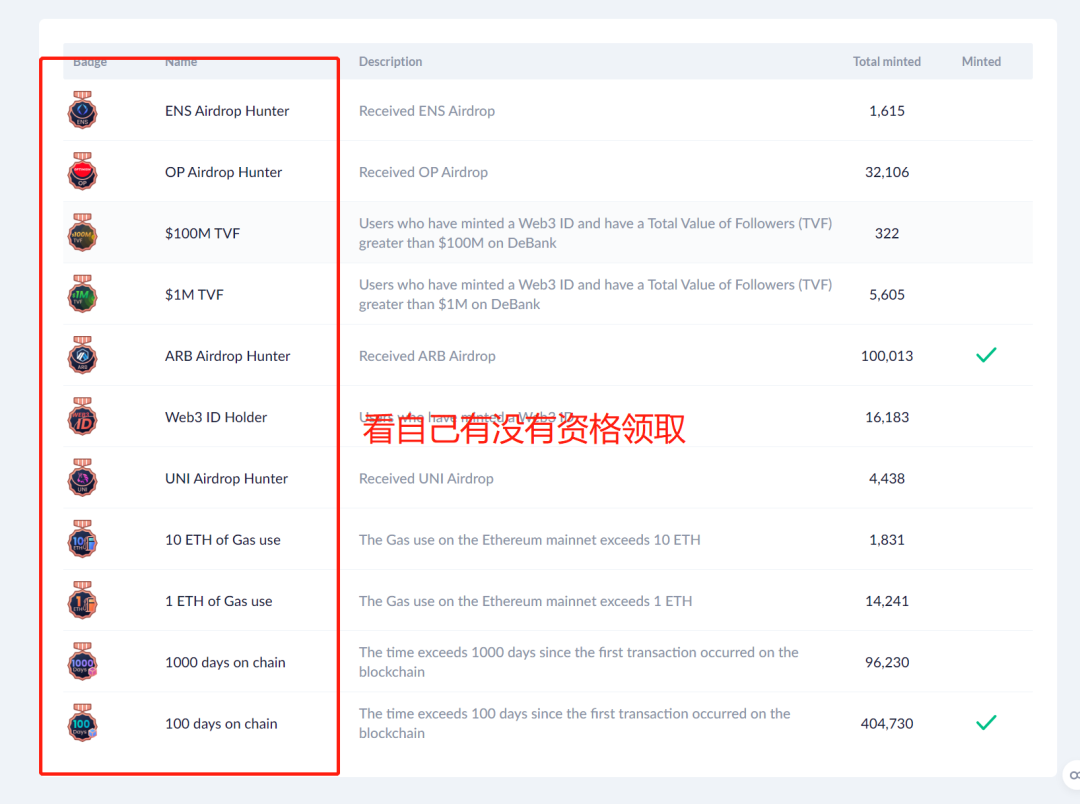Select the Web3 ID Holder name
Image resolution: width=1080 pixels, height=804 pixels.
pos(216,418)
